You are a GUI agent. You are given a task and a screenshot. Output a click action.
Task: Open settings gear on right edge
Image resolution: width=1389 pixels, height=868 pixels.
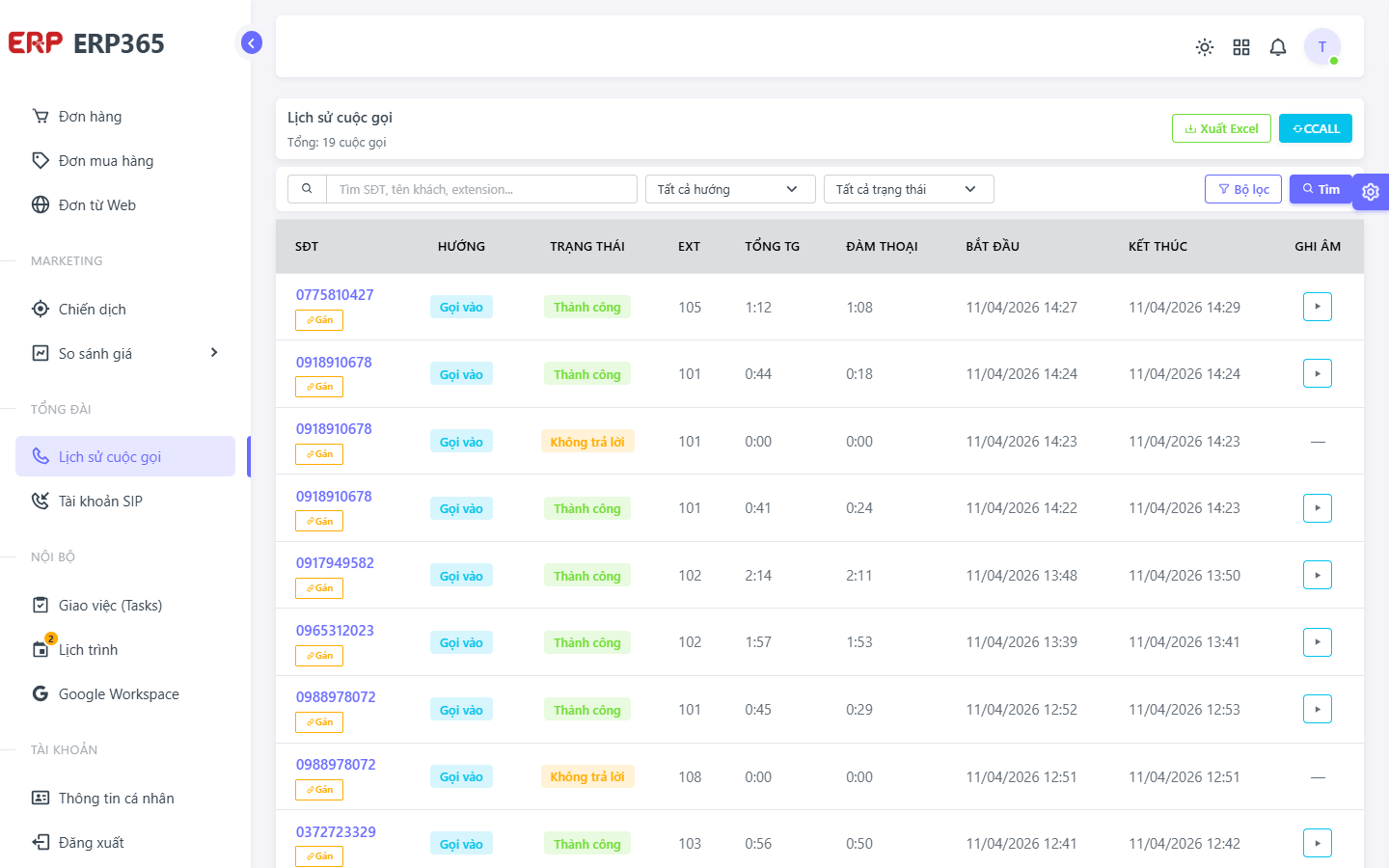(1371, 192)
